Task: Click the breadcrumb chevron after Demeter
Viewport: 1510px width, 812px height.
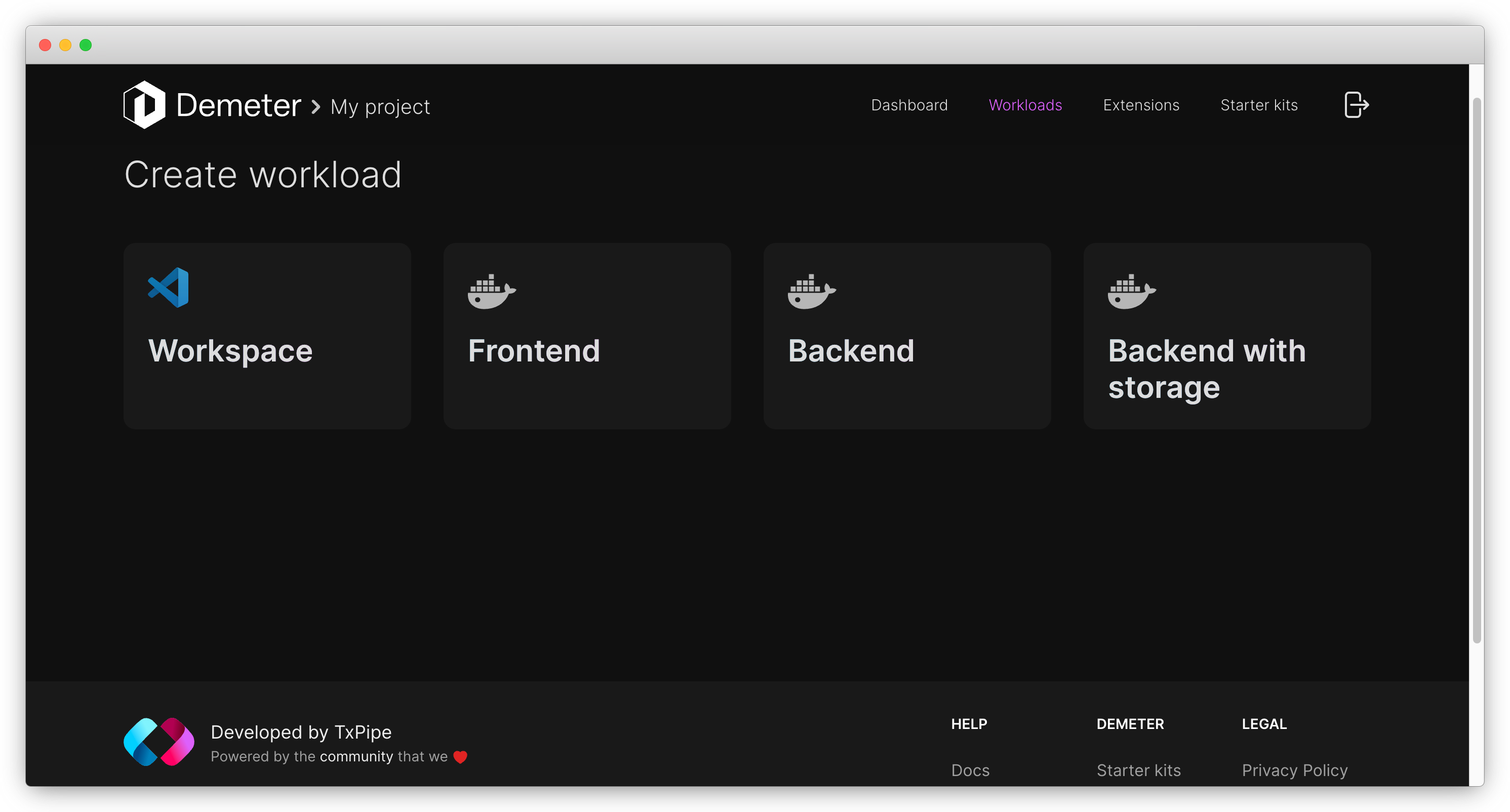Action: tap(316, 107)
